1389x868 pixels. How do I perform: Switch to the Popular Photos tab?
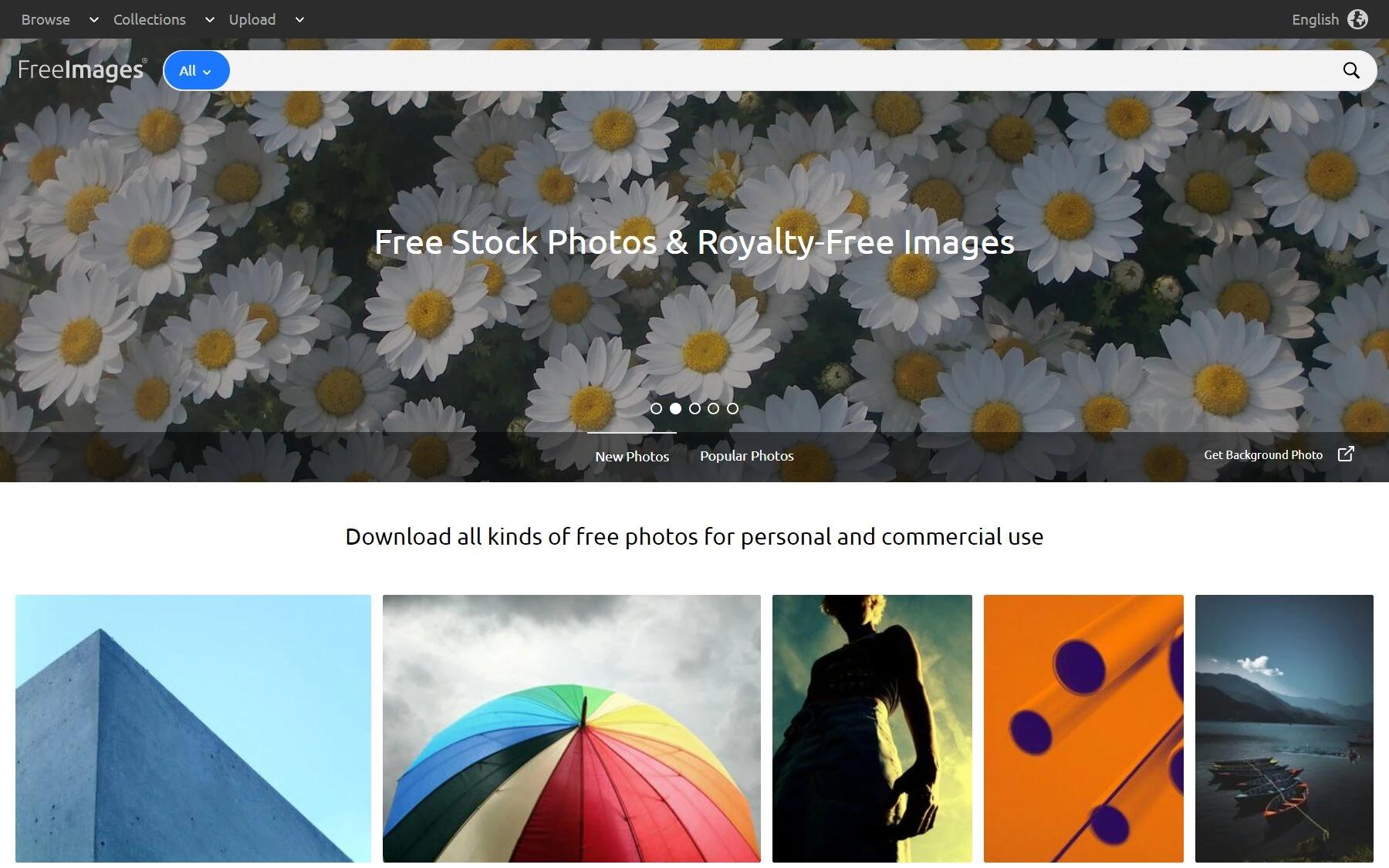[x=746, y=456]
